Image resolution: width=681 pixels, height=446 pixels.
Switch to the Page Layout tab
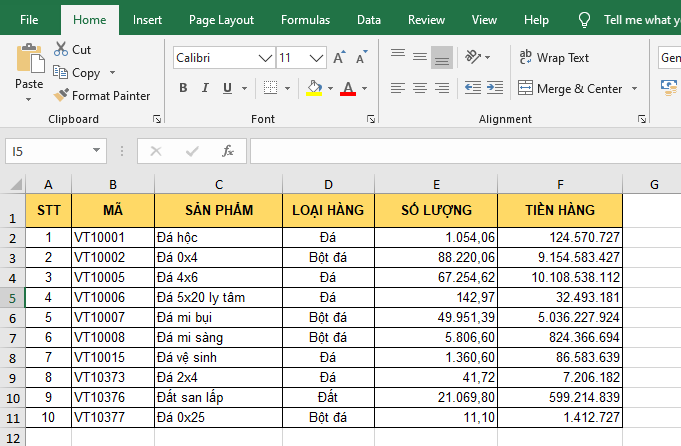pyautogui.click(x=221, y=19)
